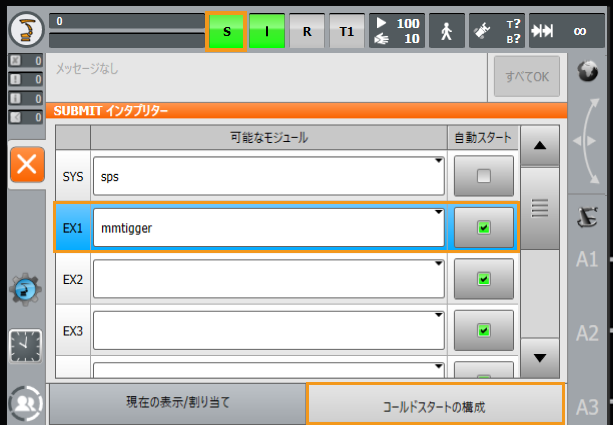Open the T1 operating mode indicator
Screen dimensions: 613x425
coord(347,31)
